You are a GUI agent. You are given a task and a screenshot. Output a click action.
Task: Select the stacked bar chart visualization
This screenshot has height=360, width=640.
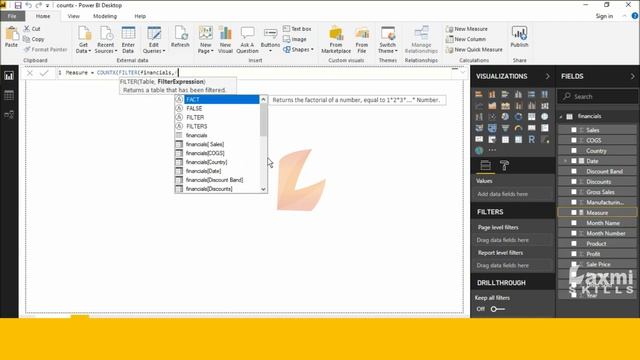[x=479, y=94]
